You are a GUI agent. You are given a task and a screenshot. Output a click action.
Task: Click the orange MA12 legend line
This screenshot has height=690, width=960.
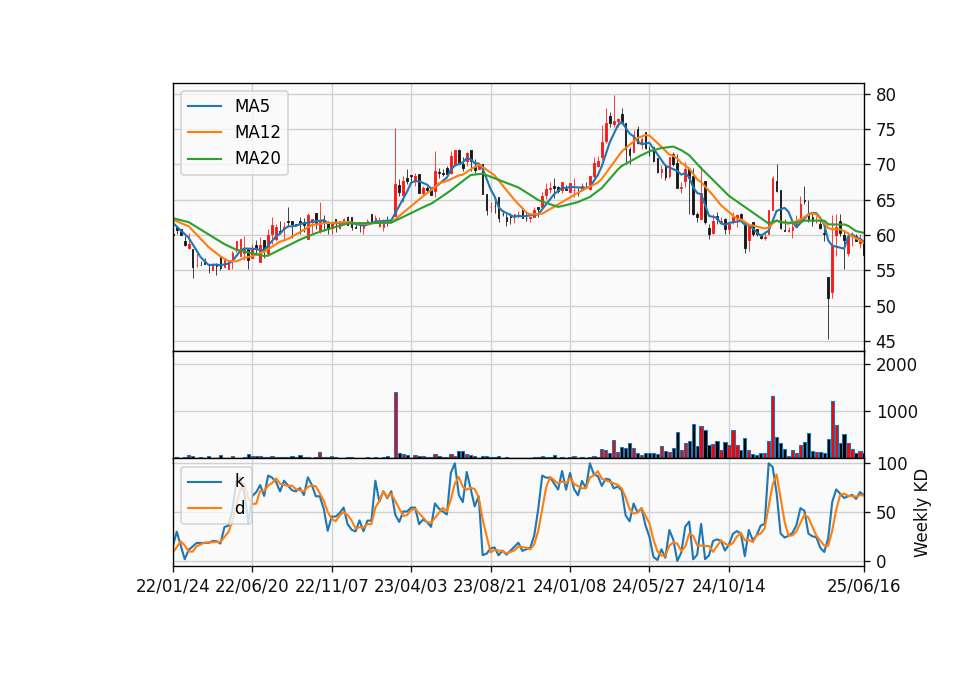204,132
